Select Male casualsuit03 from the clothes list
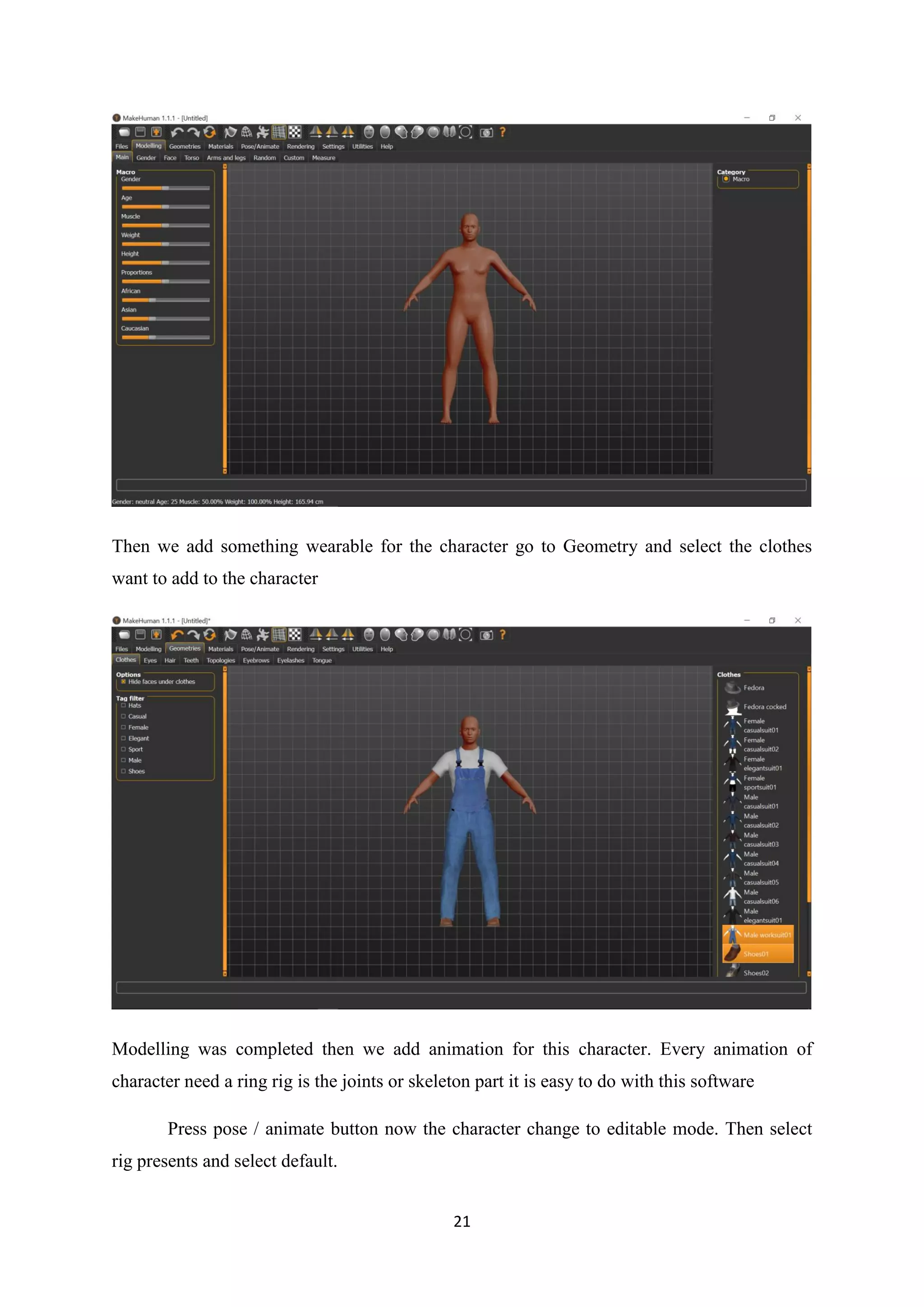 point(760,839)
